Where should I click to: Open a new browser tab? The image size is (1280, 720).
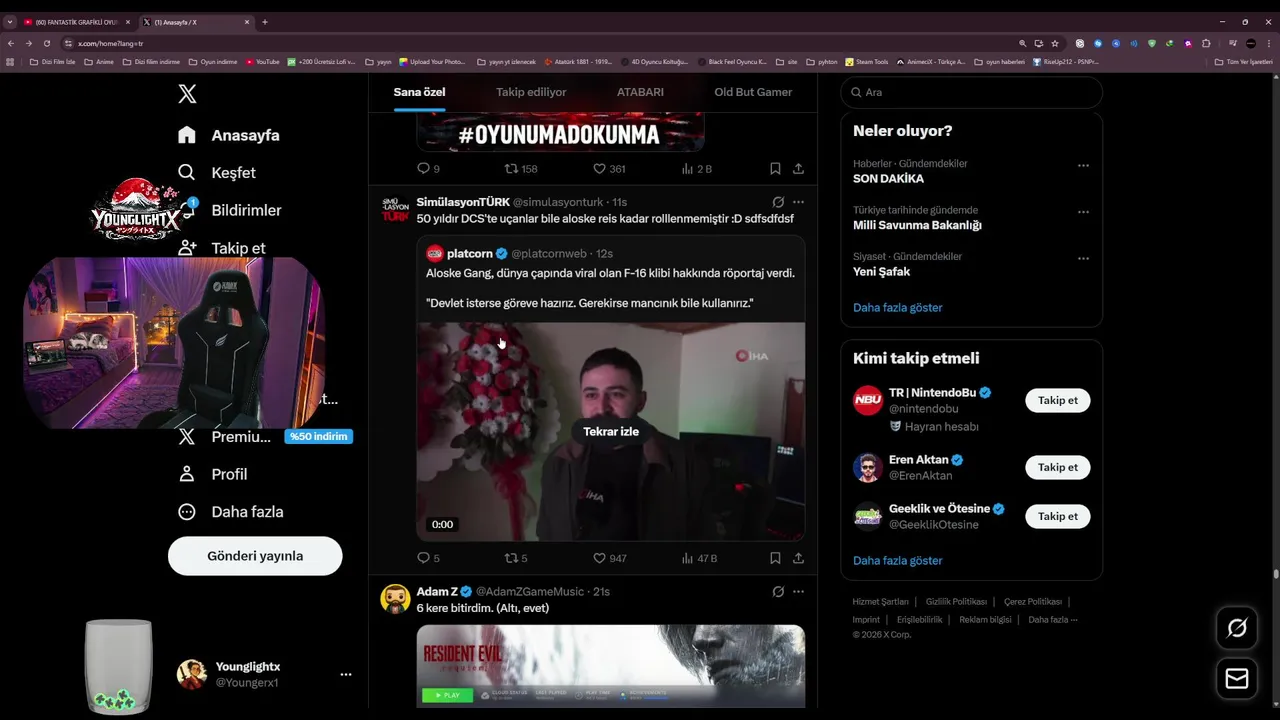265,22
